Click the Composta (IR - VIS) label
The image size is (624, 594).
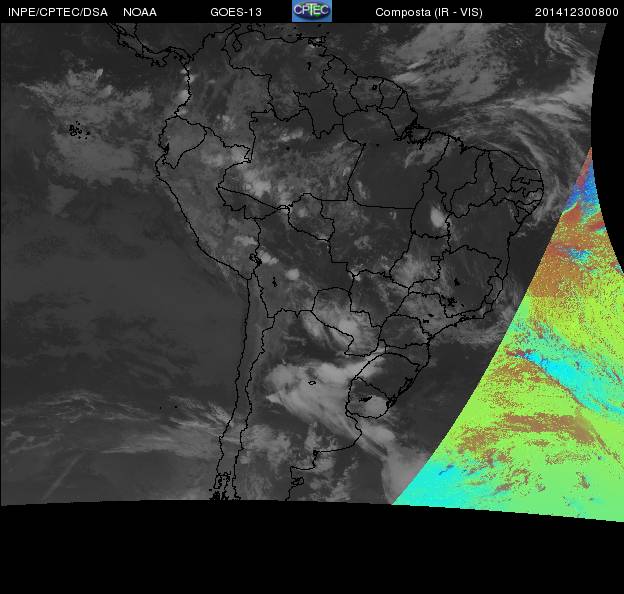(x=429, y=13)
